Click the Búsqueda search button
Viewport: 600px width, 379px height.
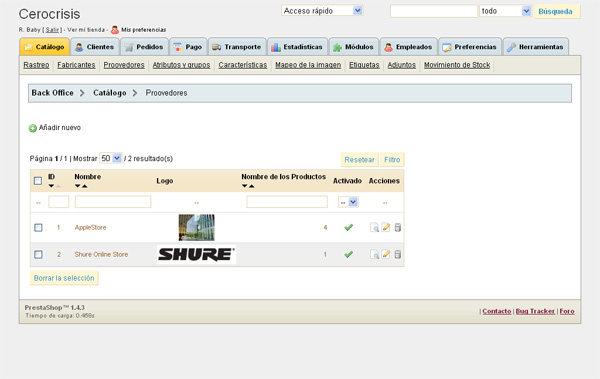click(557, 11)
